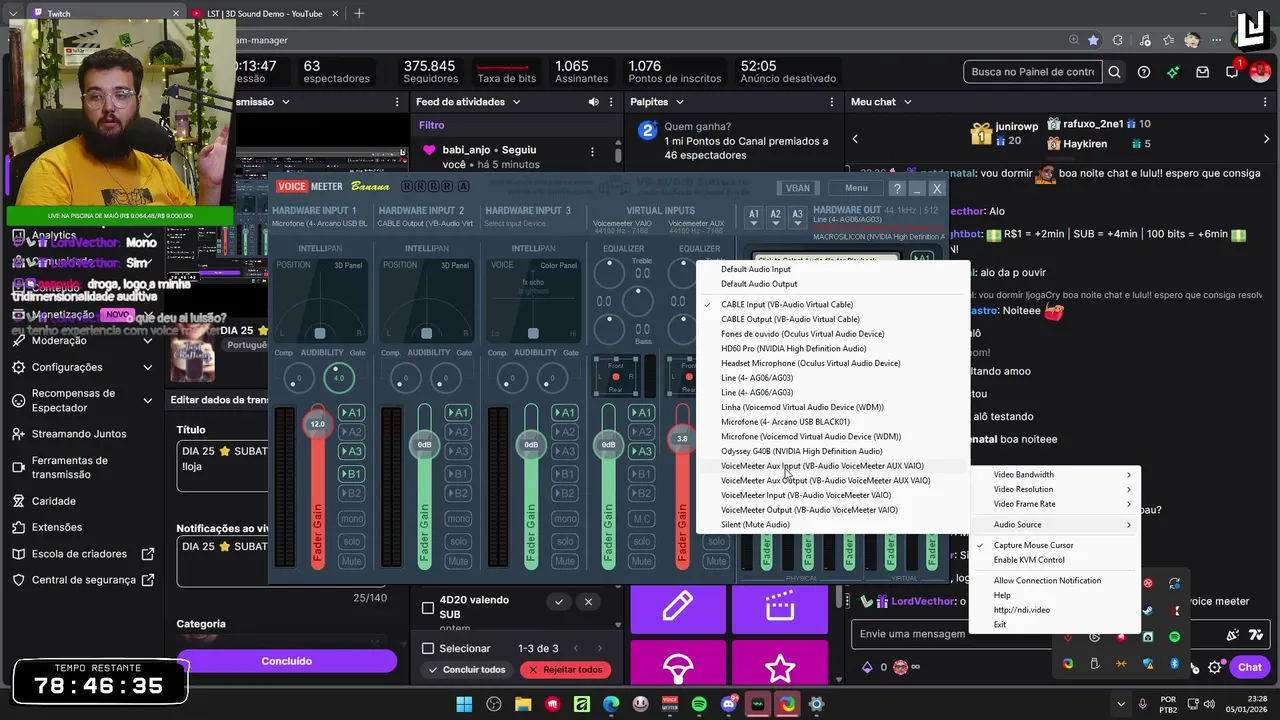
Task: Expand the Meu chat panel dropdown
Action: 909,102
